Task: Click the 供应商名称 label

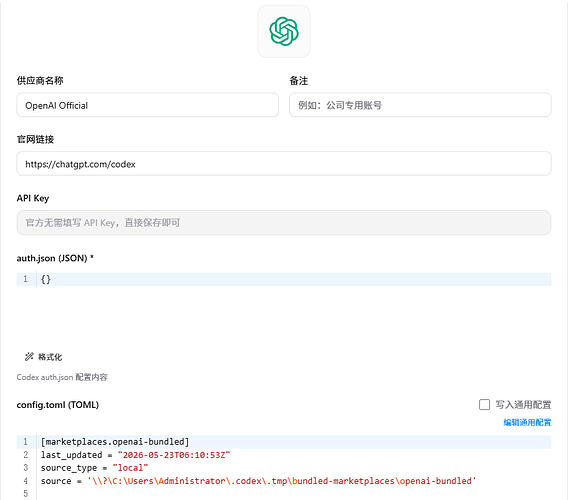Action: (x=40, y=80)
